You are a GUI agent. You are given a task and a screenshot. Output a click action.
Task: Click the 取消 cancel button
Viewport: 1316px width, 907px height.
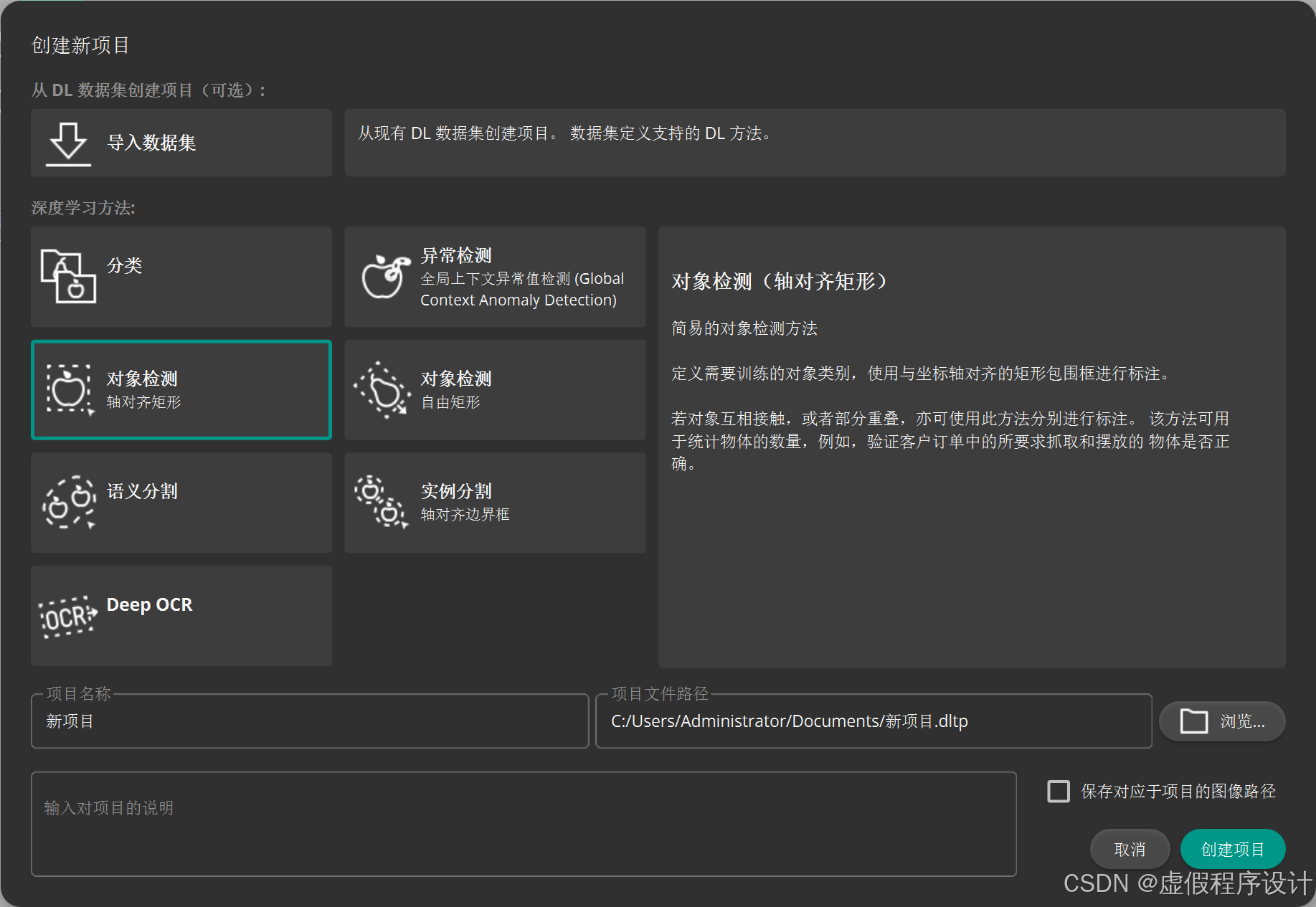point(1130,849)
